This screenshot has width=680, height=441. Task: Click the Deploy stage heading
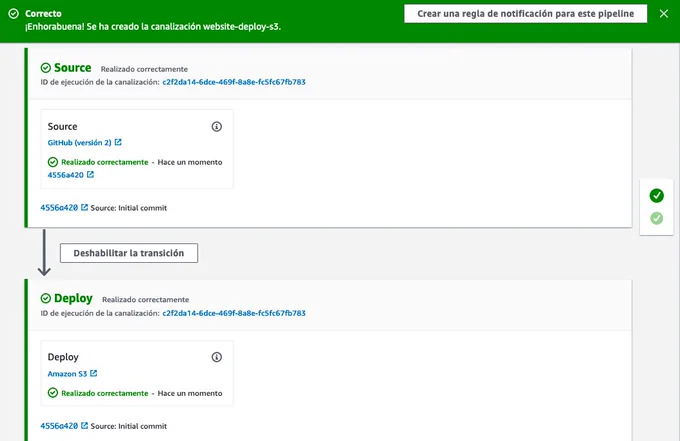coord(73,298)
